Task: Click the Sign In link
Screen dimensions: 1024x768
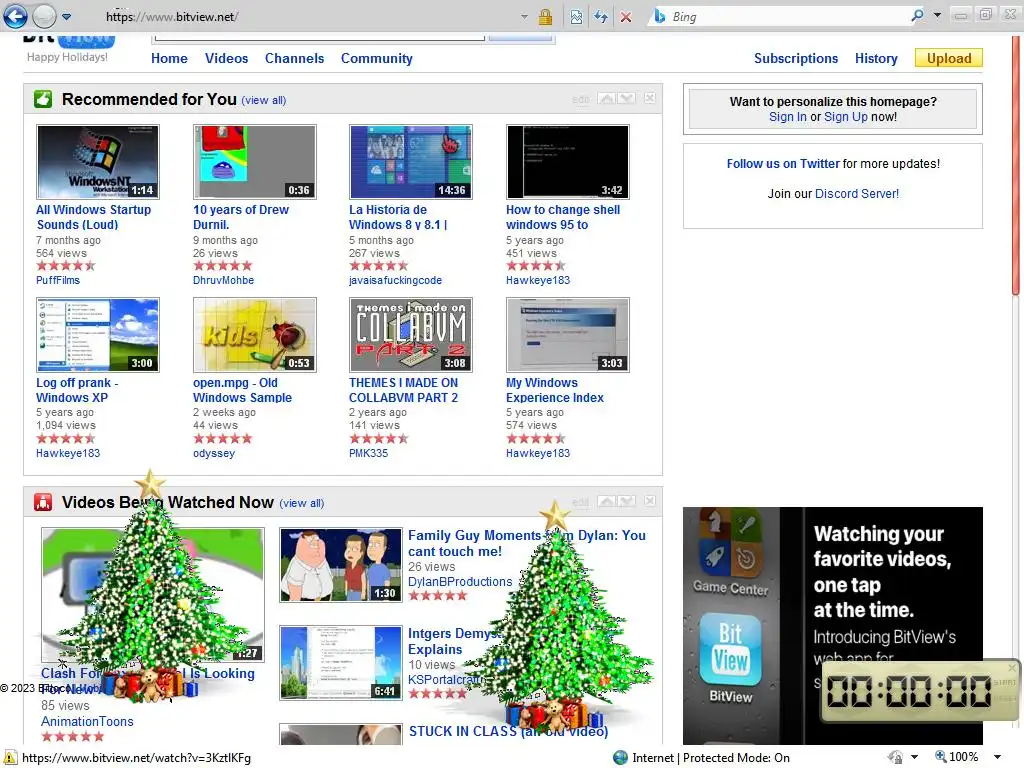Action: pos(788,117)
